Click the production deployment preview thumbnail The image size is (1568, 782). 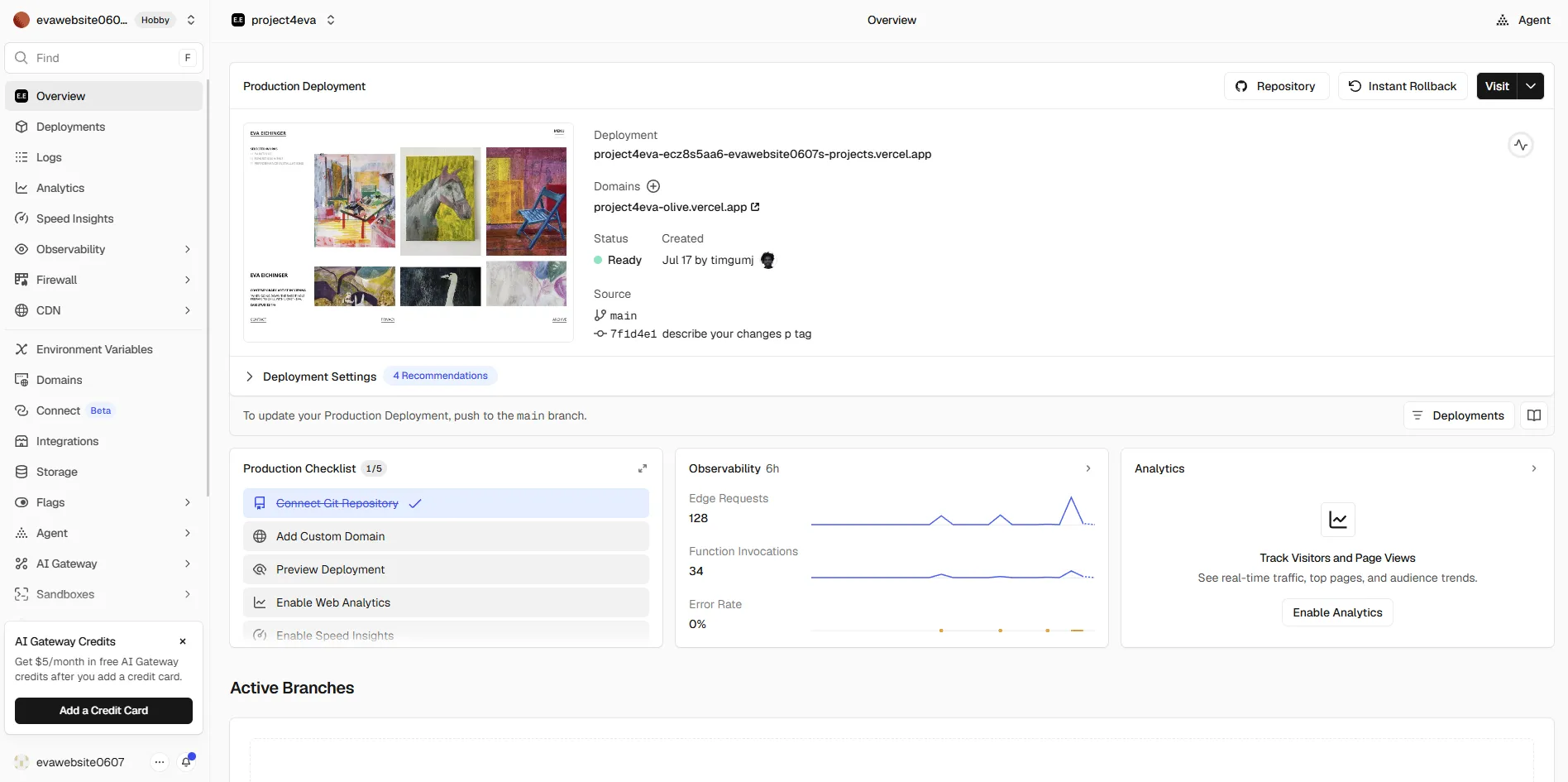point(409,233)
